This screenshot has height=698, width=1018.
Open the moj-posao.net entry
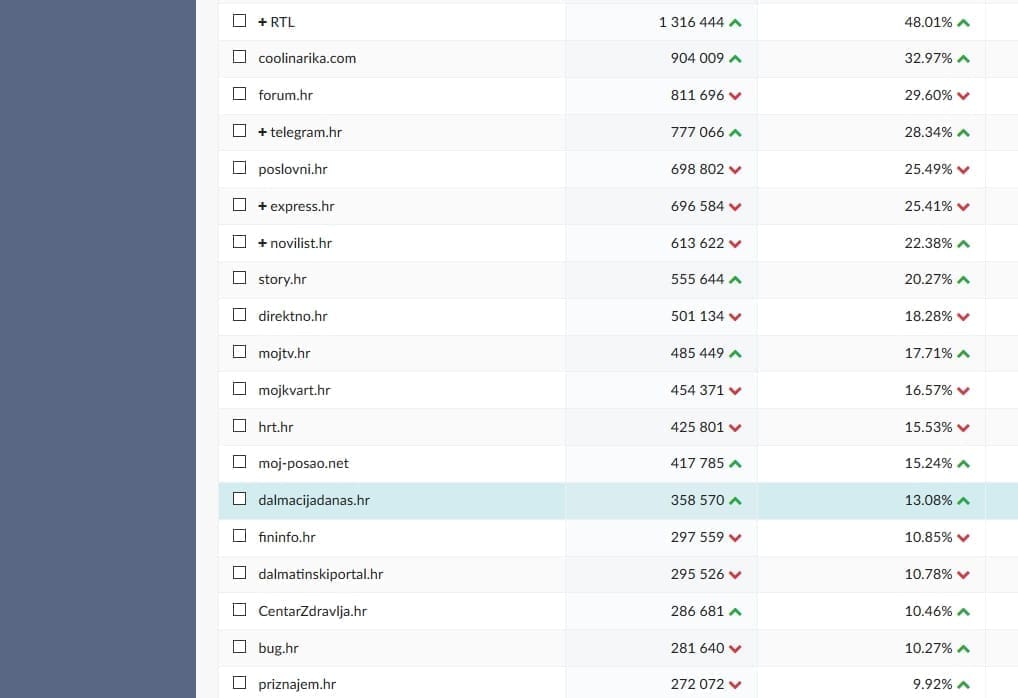click(x=303, y=463)
